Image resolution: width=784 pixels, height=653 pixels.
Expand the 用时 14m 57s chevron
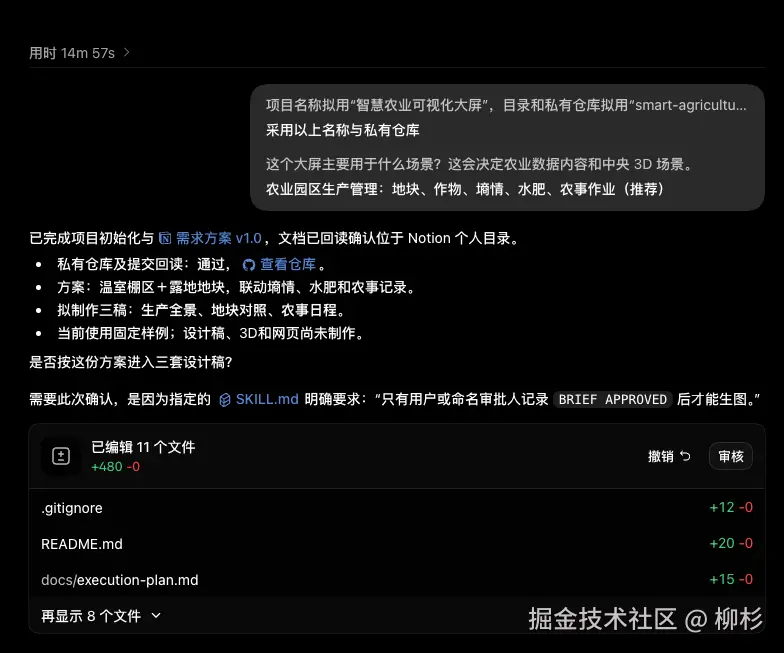126,52
